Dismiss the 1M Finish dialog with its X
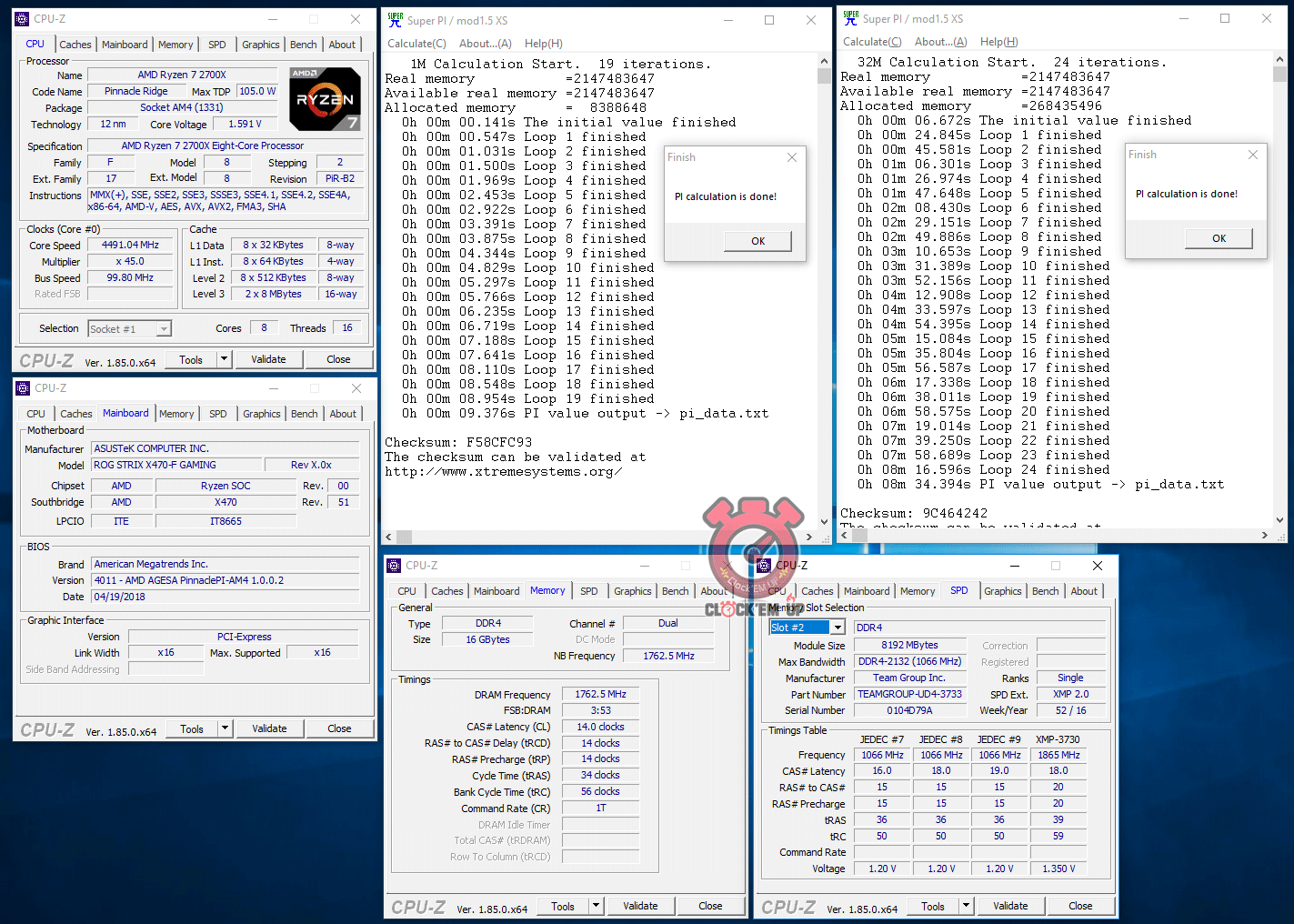The width and height of the screenshot is (1294, 924). pyautogui.click(x=791, y=157)
